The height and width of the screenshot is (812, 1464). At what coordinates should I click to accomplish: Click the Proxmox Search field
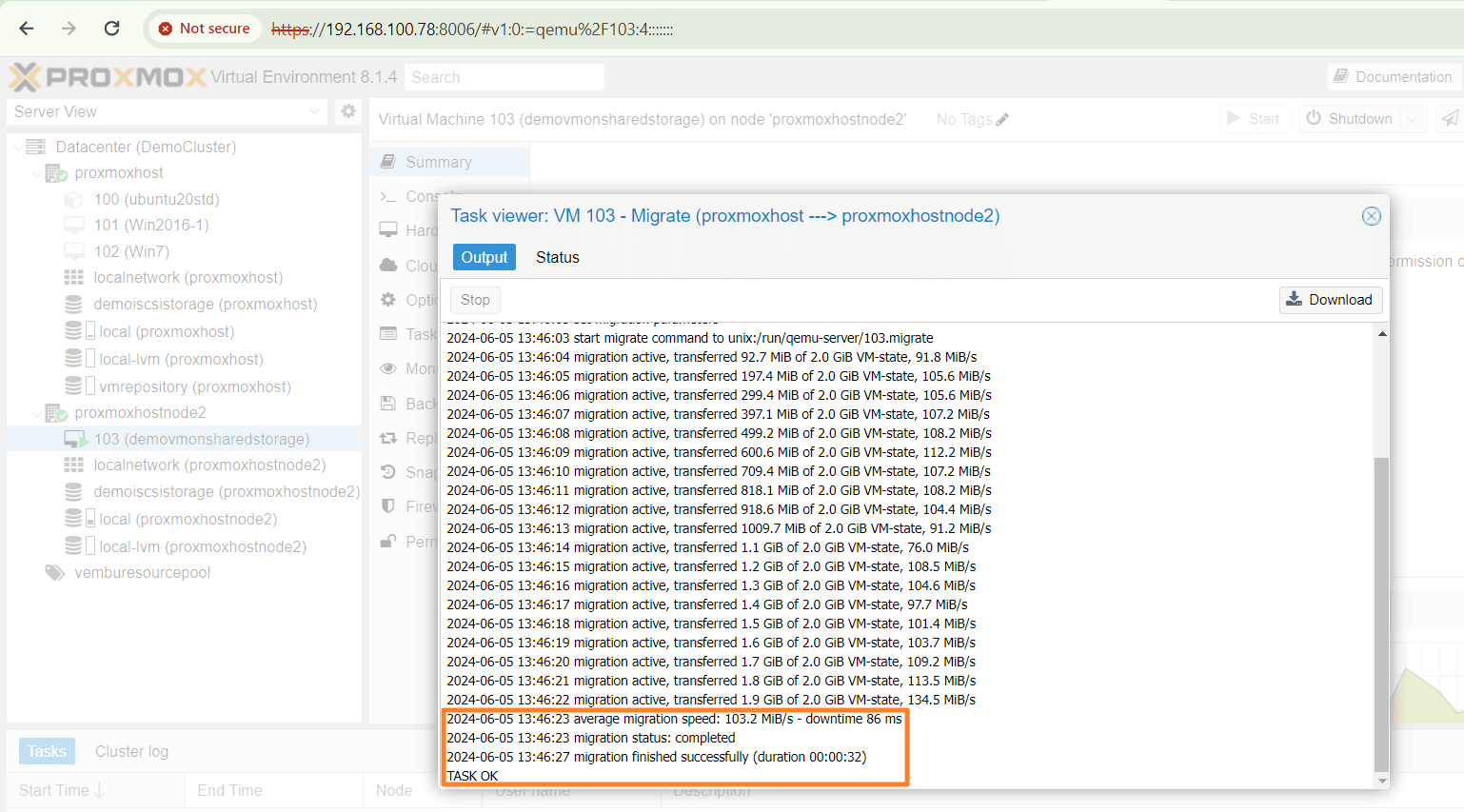(504, 77)
